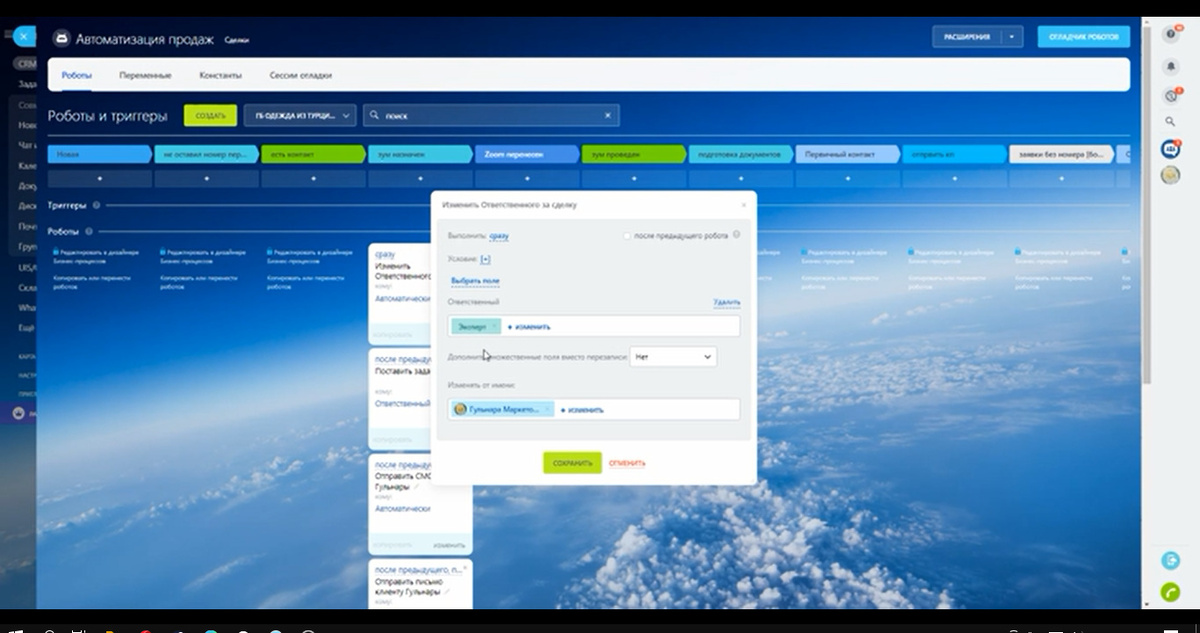The image size is (1200, 633).
Task: Open notifications bell icon
Action: pos(1170,65)
